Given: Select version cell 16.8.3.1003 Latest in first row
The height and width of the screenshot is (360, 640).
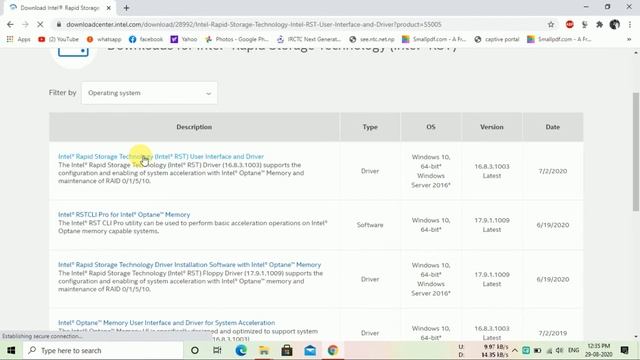Looking at the screenshot, I should pyautogui.click(x=491, y=171).
